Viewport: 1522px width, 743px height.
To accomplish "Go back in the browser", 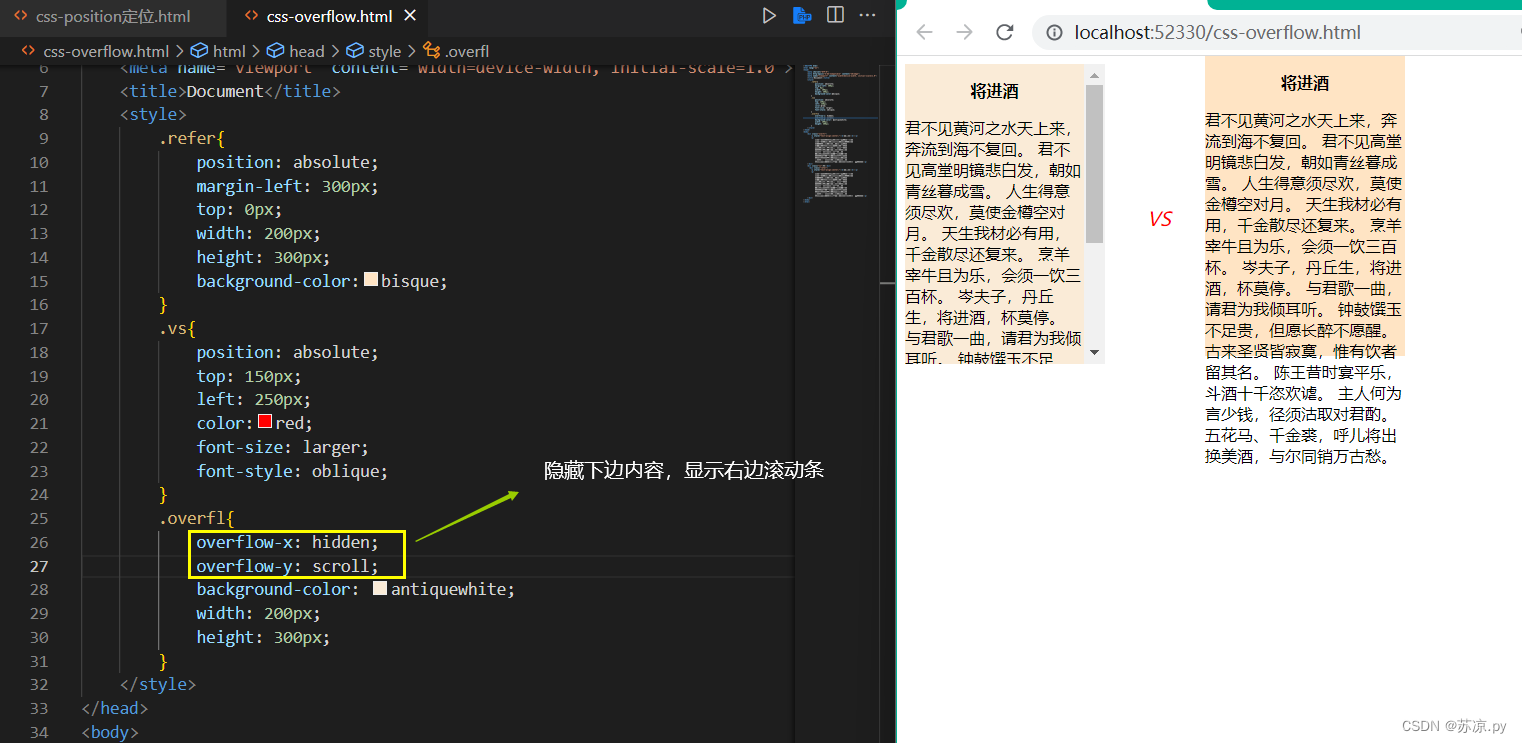I will pyautogui.click(x=924, y=32).
